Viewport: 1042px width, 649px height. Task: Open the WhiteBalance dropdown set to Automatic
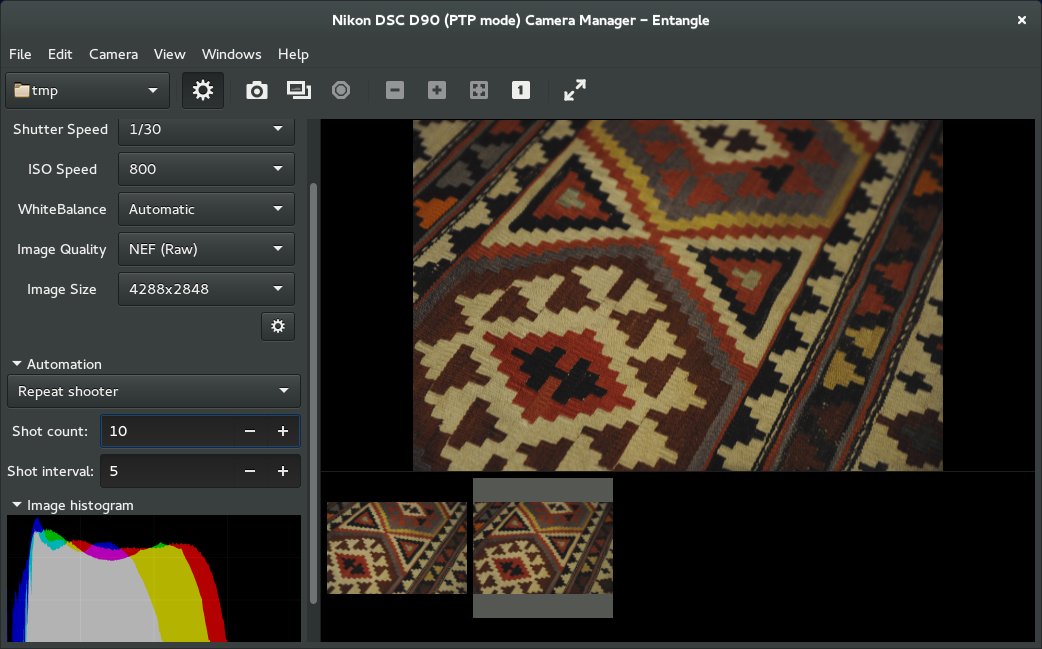pyautogui.click(x=206, y=209)
